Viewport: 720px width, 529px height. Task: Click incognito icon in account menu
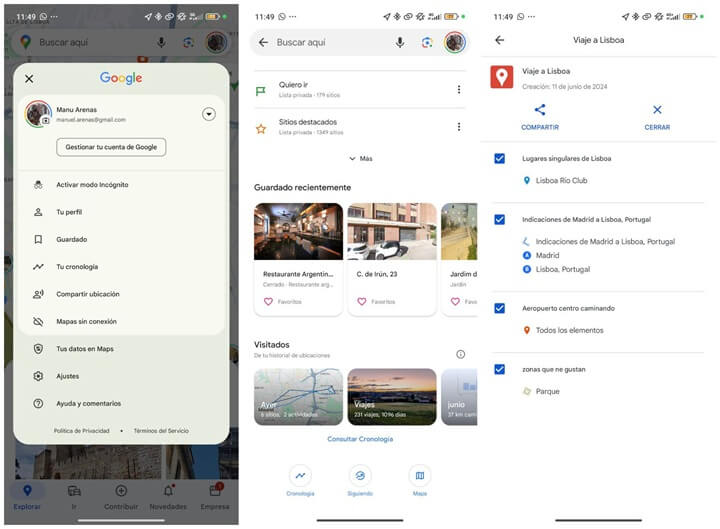point(38,185)
